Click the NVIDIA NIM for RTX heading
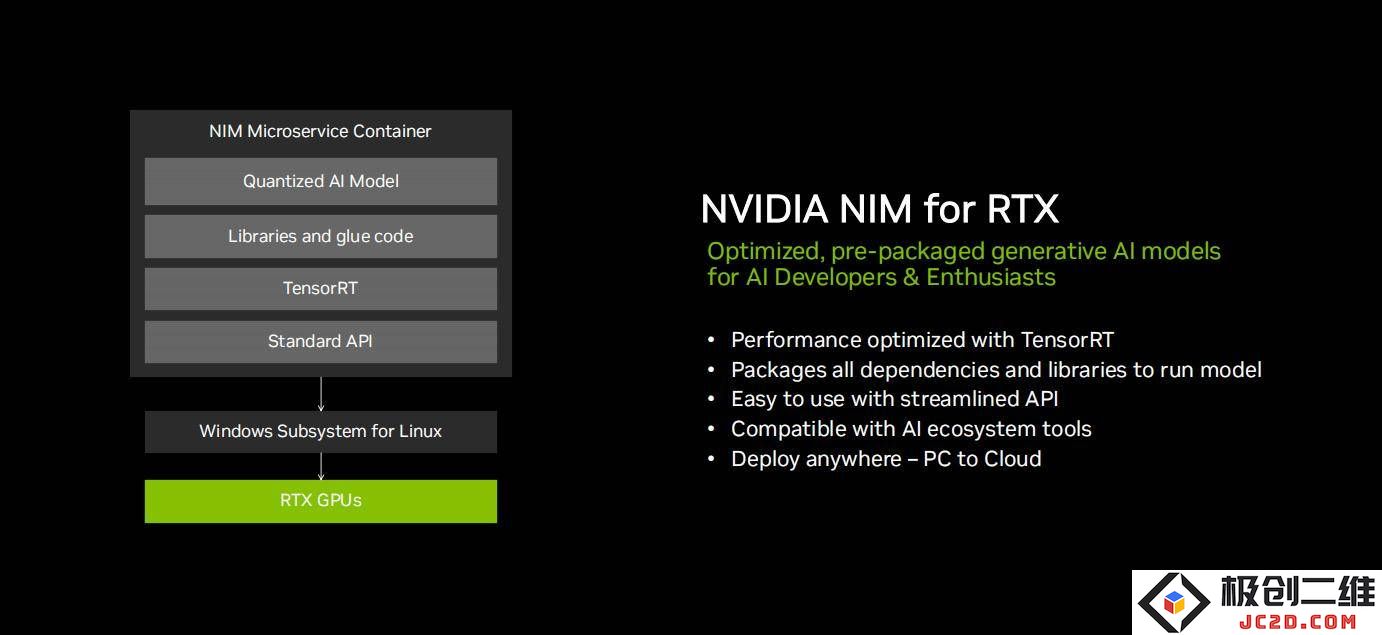The image size is (1382, 635). coord(879,209)
